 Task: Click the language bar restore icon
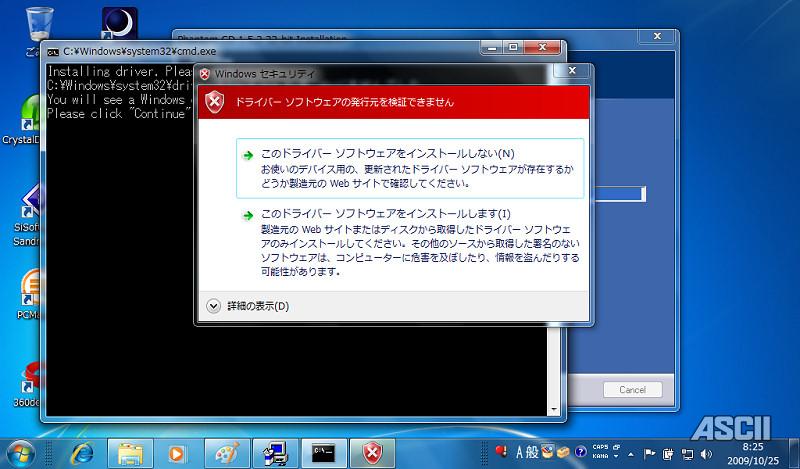click(x=616, y=447)
